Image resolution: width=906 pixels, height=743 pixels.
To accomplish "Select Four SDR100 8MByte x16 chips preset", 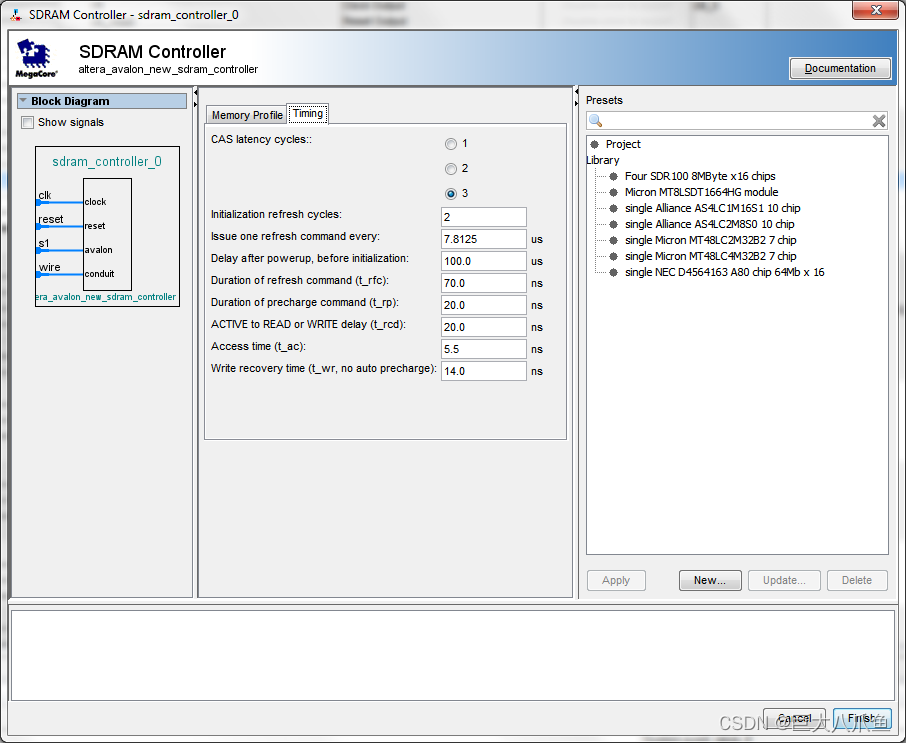I will coord(700,176).
